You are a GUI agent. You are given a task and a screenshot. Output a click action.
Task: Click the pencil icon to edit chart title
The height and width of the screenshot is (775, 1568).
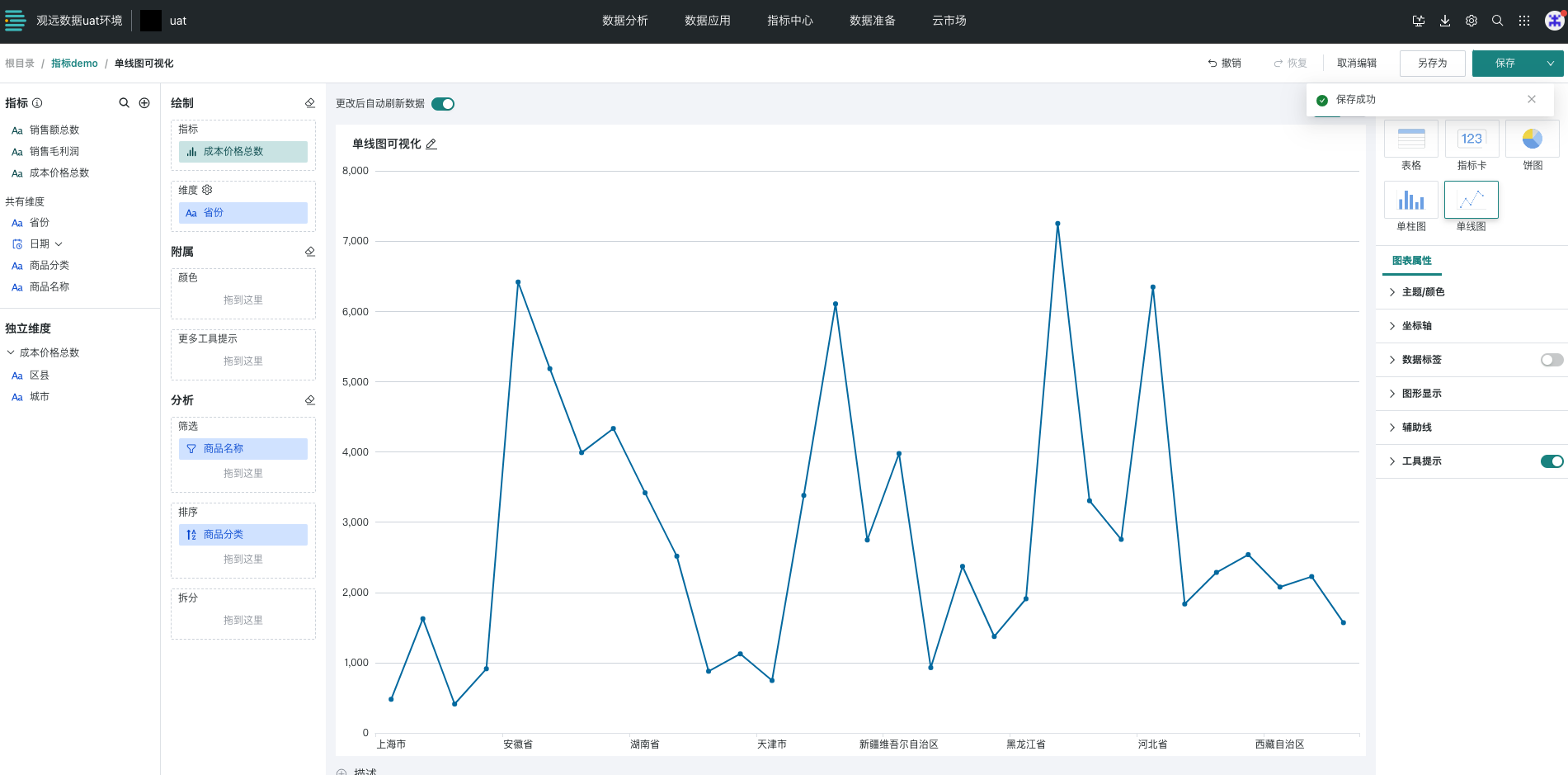[431, 144]
